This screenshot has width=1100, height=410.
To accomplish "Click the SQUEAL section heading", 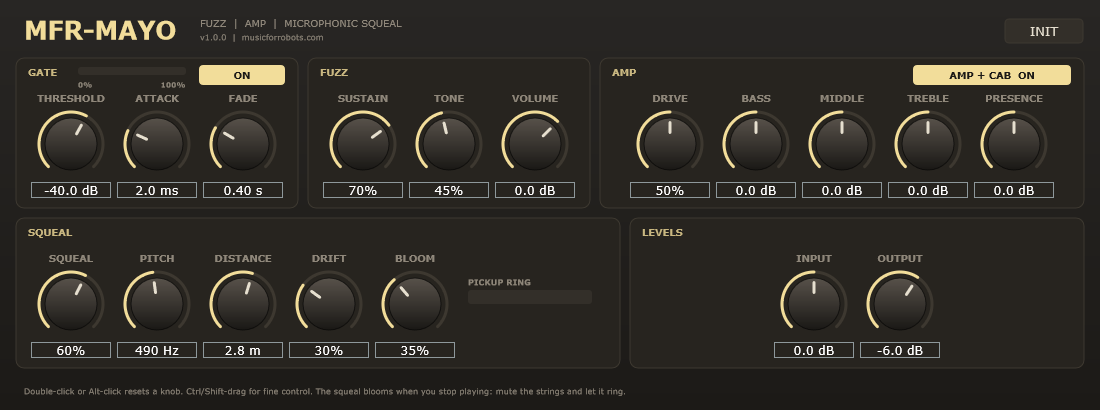I will tap(50, 232).
